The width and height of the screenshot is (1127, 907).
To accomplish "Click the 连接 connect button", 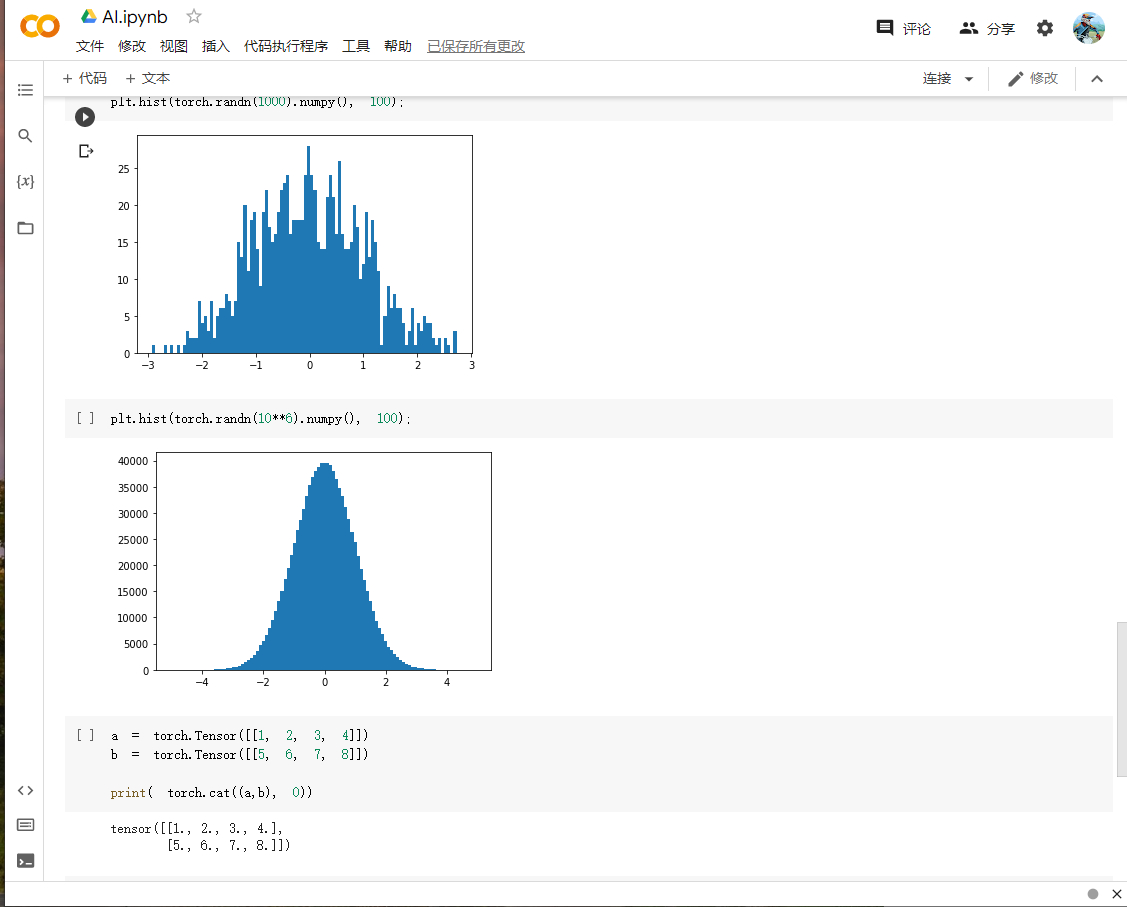I will point(937,78).
